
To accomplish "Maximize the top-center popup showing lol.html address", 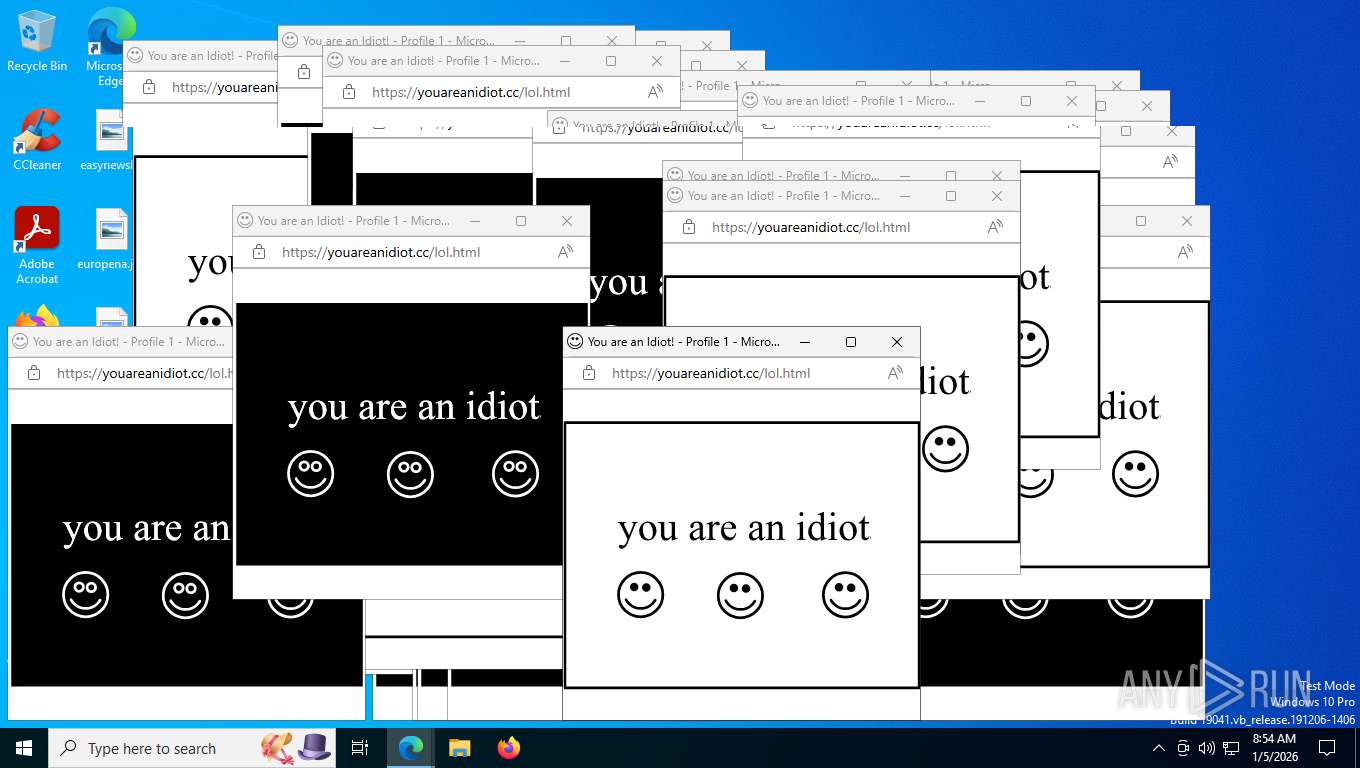I will click(611, 61).
